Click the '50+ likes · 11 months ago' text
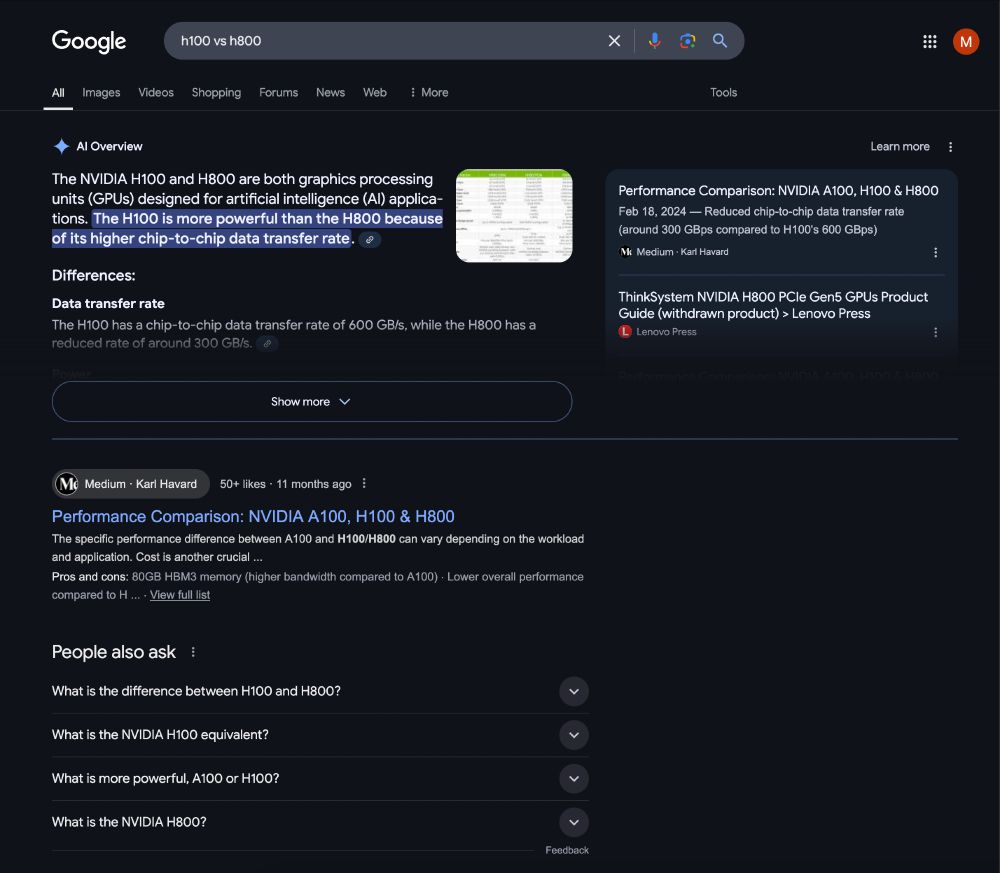This screenshot has height=873, width=1000. [x=286, y=484]
